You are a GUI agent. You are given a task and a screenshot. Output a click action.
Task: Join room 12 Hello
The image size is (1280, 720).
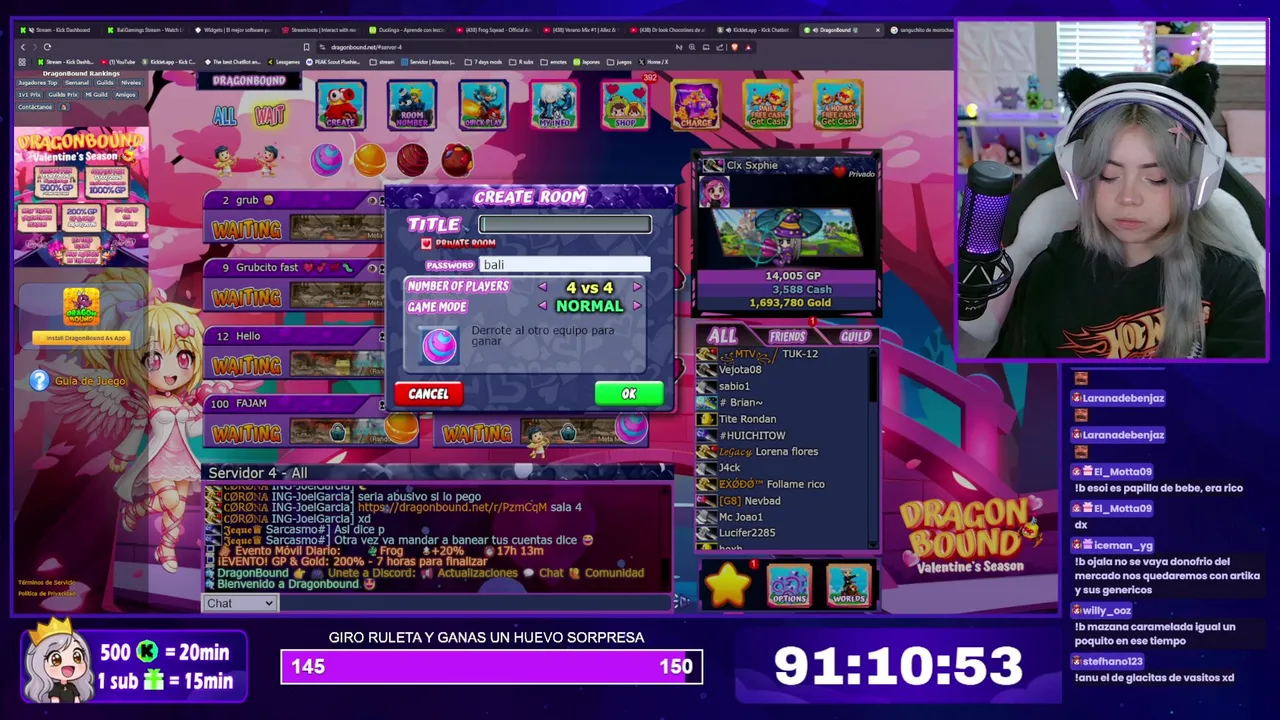pyautogui.click(x=294, y=352)
